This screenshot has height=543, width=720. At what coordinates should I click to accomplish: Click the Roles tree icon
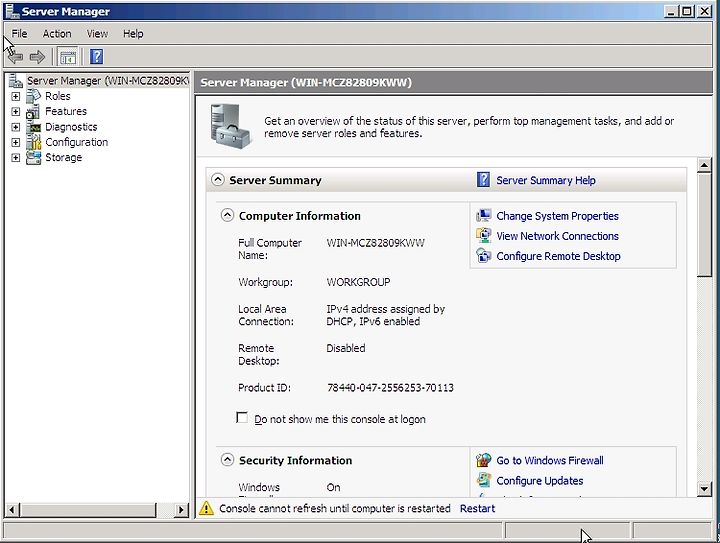(x=34, y=96)
